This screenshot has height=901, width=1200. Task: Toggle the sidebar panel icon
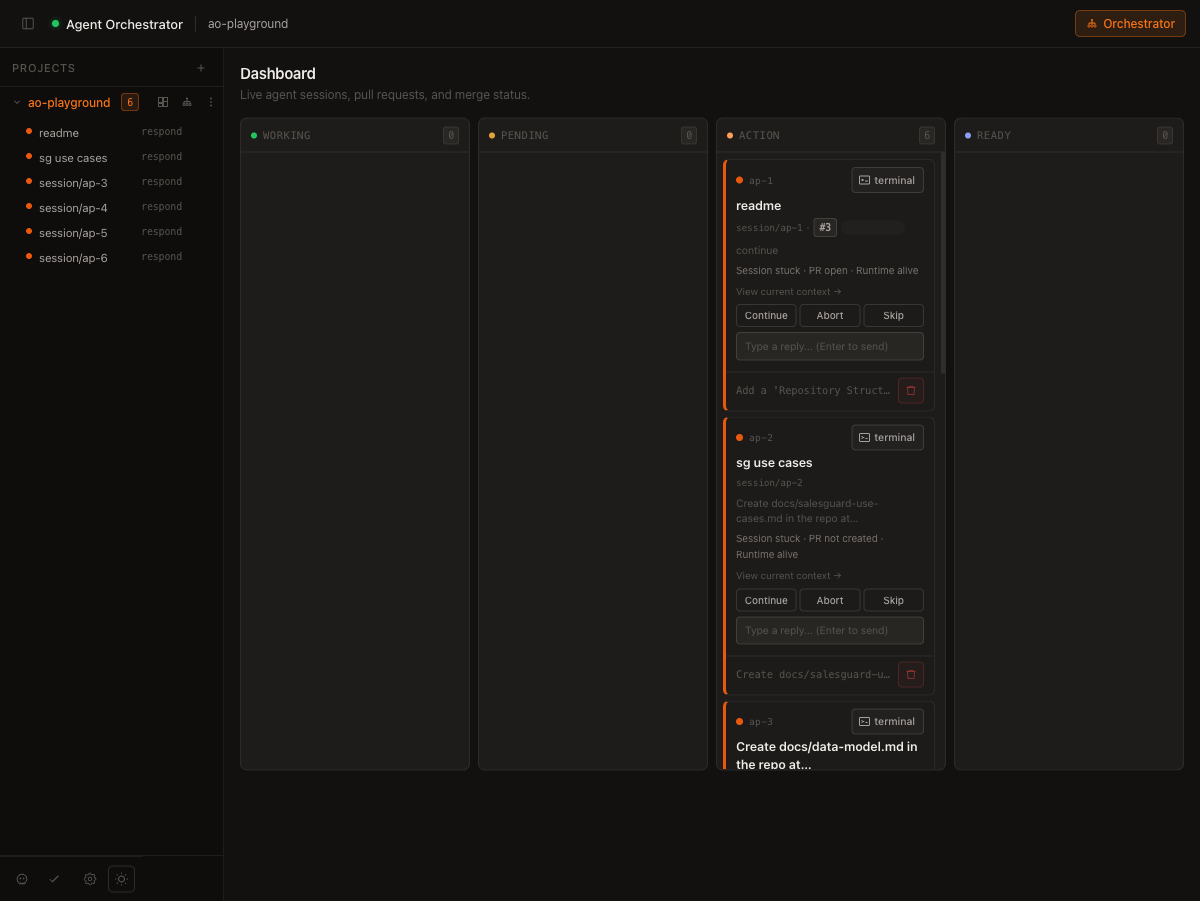click(x=28, y=23)
